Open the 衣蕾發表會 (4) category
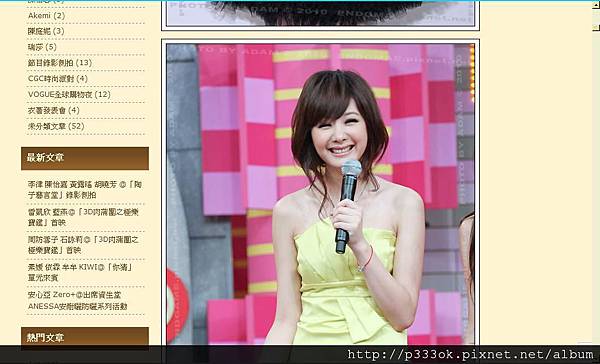Viewport: 600px width, 364px height. pos(54,111)
